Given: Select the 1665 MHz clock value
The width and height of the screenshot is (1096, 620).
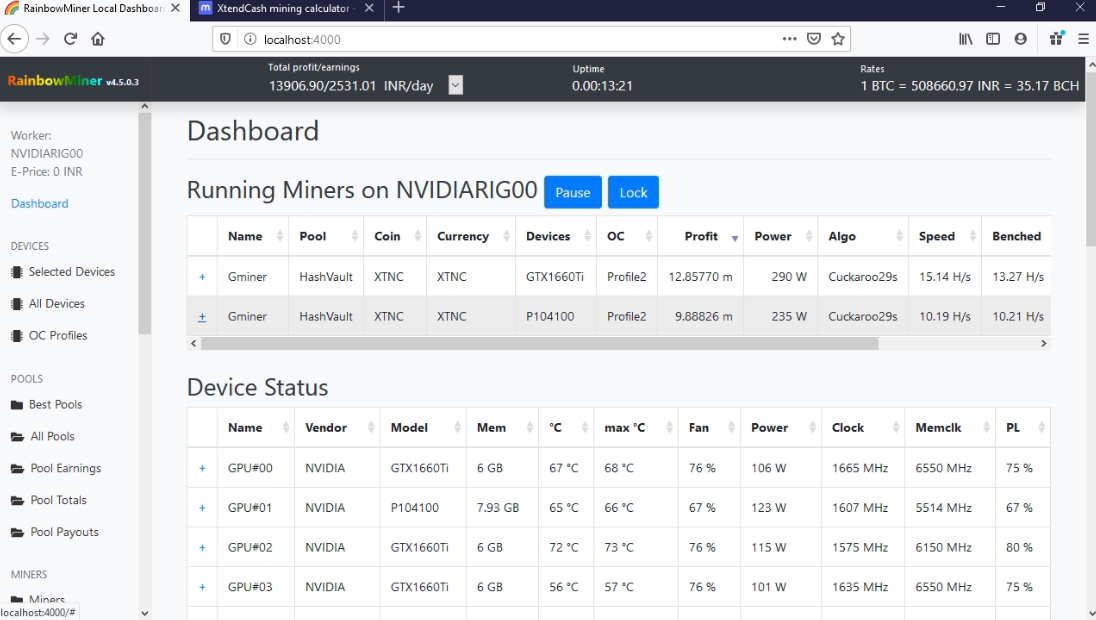Looking at the screenshot, I should [x=860, y=468].
